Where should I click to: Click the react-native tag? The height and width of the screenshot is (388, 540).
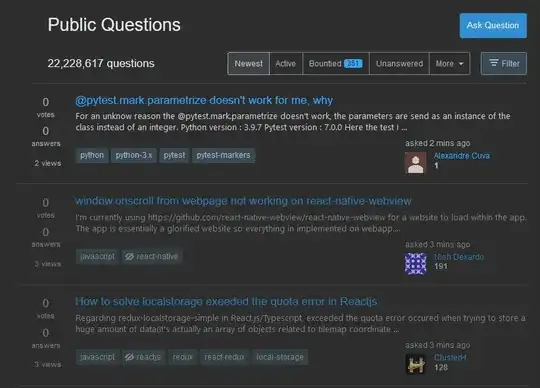(x=152, y=256)
